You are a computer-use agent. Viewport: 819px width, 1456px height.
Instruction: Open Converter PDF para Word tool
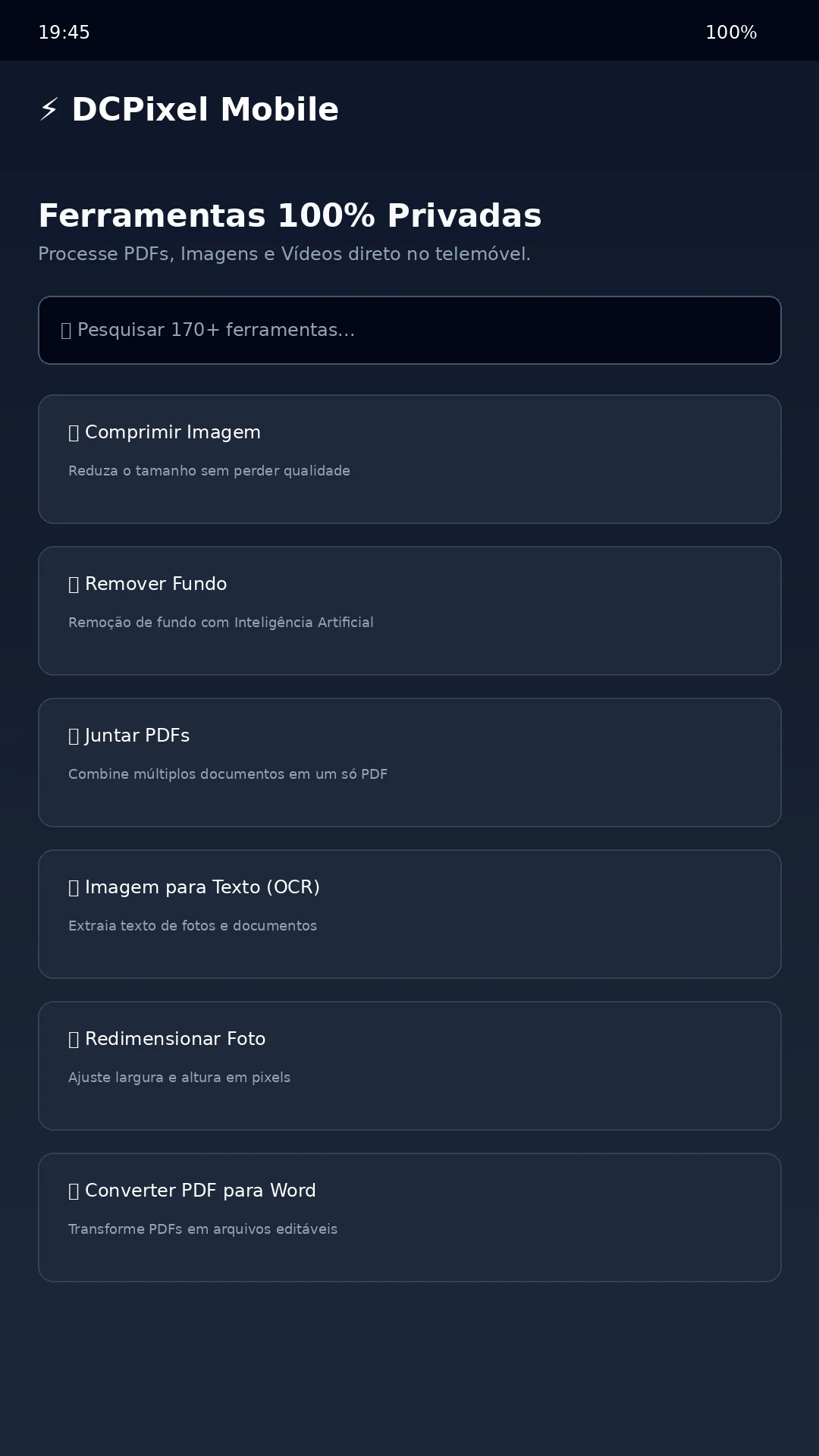pyautogui.click(x=409, y=1217)
